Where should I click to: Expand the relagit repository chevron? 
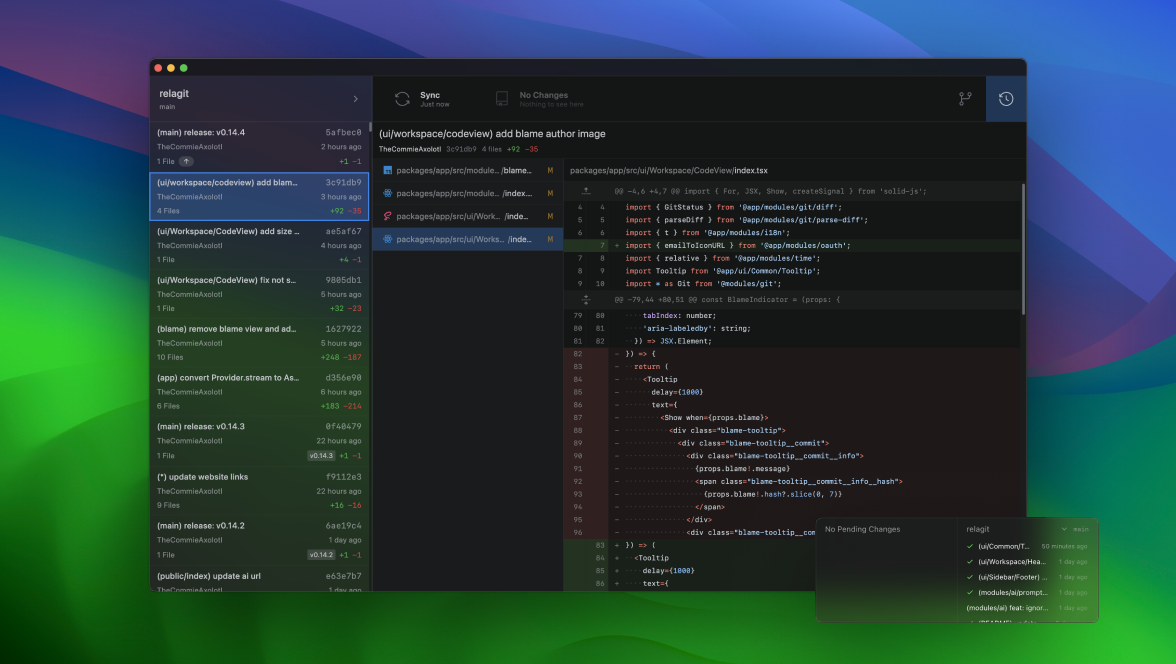coord(355,99)
